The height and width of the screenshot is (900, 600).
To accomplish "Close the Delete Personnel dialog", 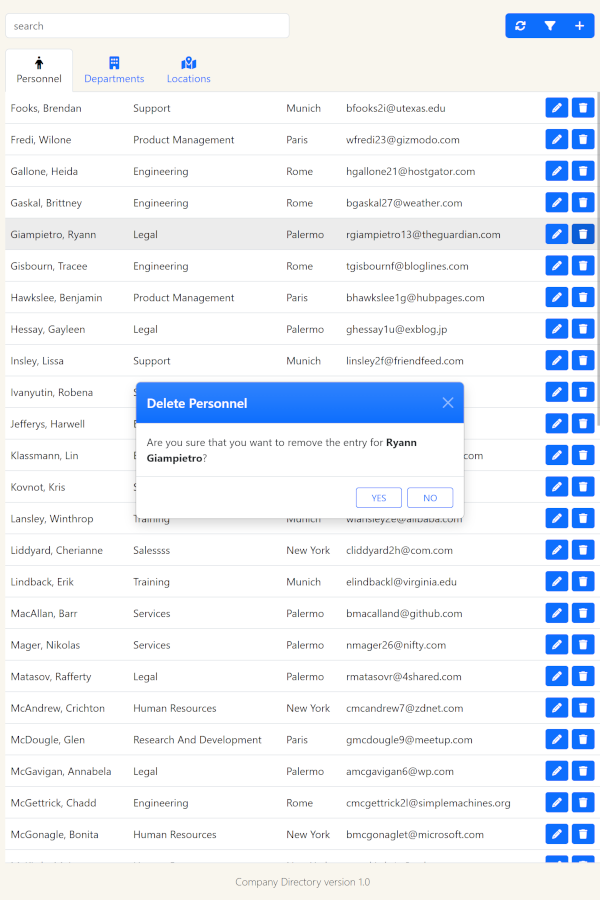I will pos(448,403).
